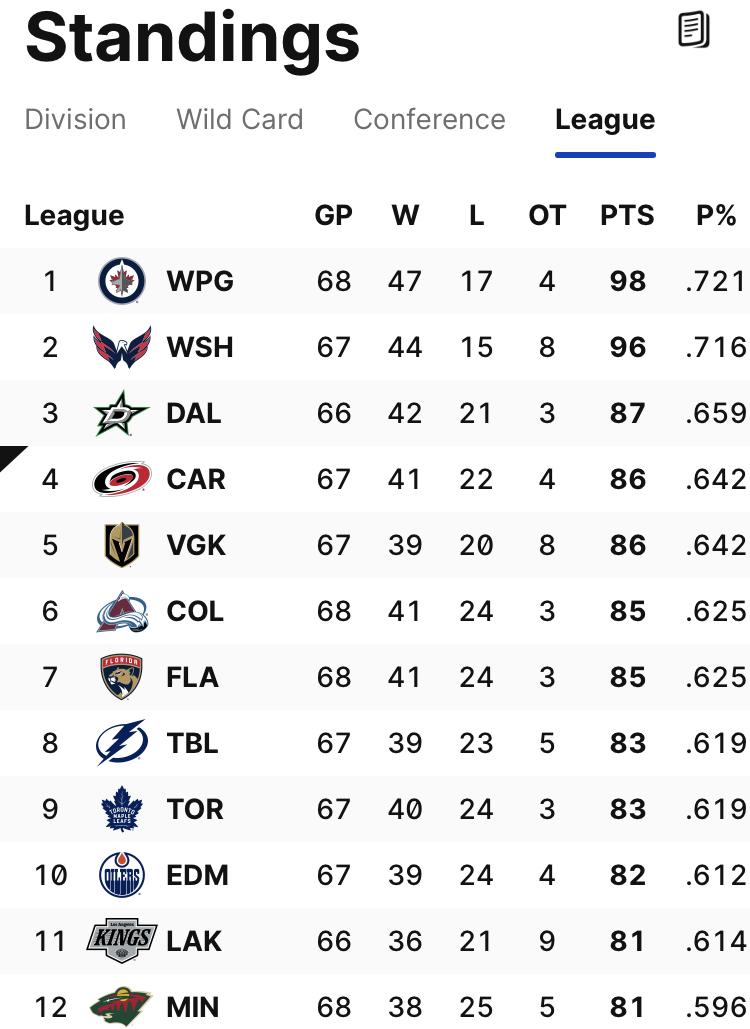Tap the Tampa Bay Lightning logo

click(121, 743)
